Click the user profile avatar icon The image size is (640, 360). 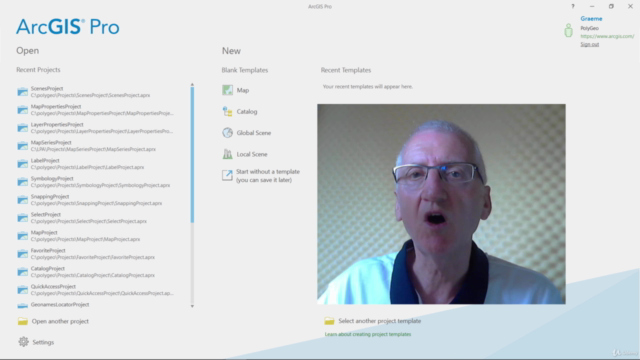pos(568,31)
